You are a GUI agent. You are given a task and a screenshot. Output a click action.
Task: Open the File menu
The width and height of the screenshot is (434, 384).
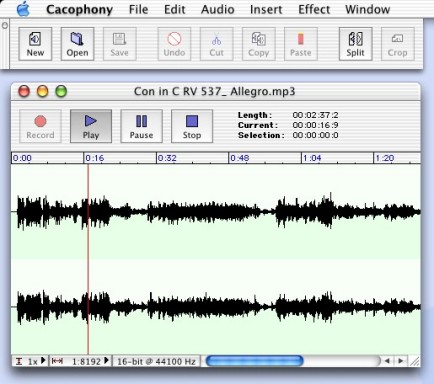click(138, 9)
